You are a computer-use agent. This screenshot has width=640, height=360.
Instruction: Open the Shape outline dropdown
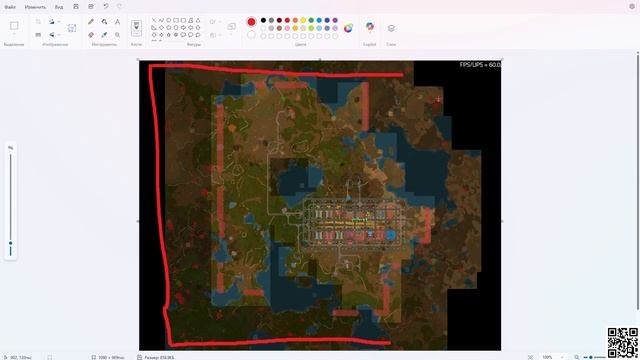pos(215,22)
